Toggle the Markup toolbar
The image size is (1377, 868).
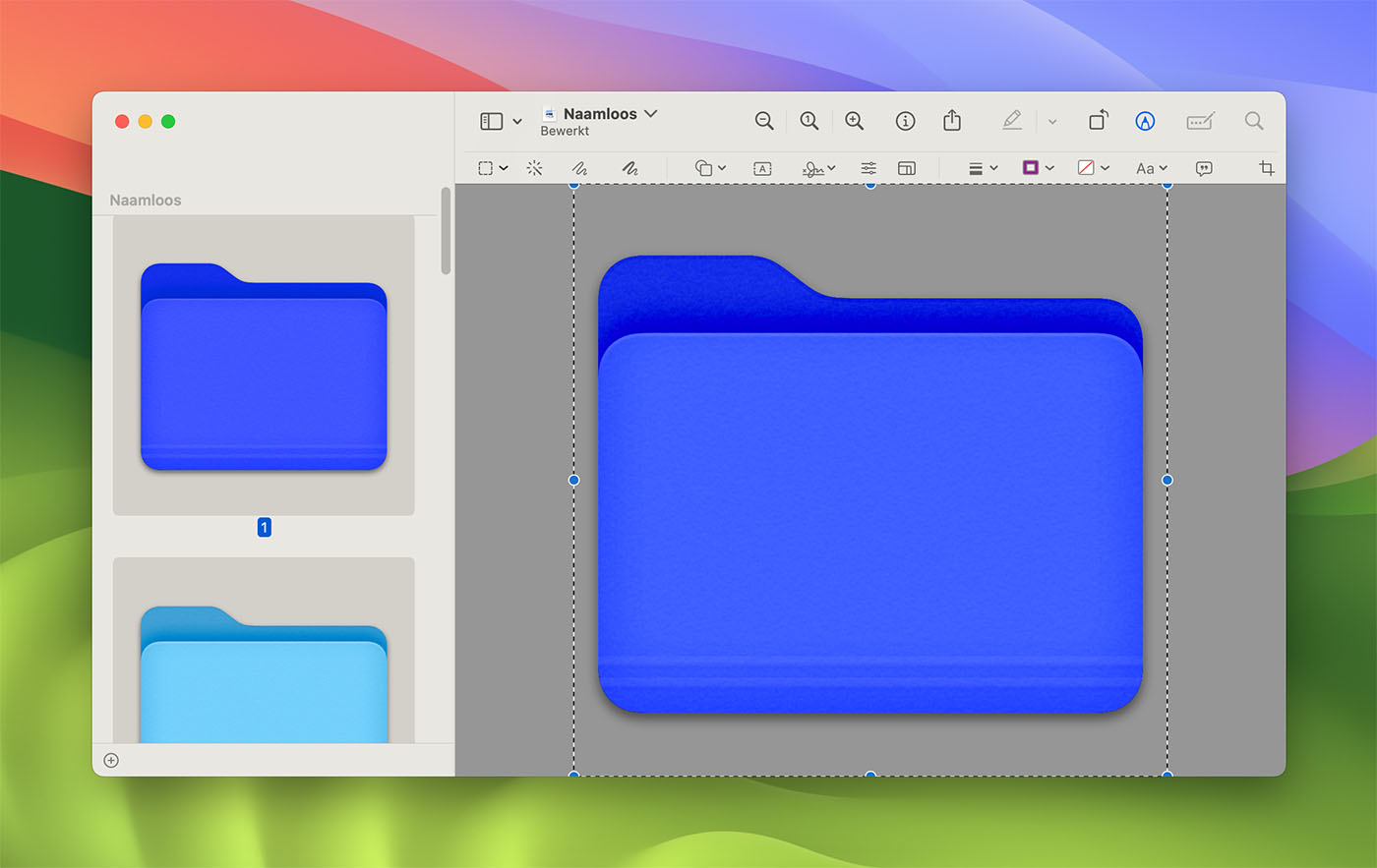click(1144, 120)
